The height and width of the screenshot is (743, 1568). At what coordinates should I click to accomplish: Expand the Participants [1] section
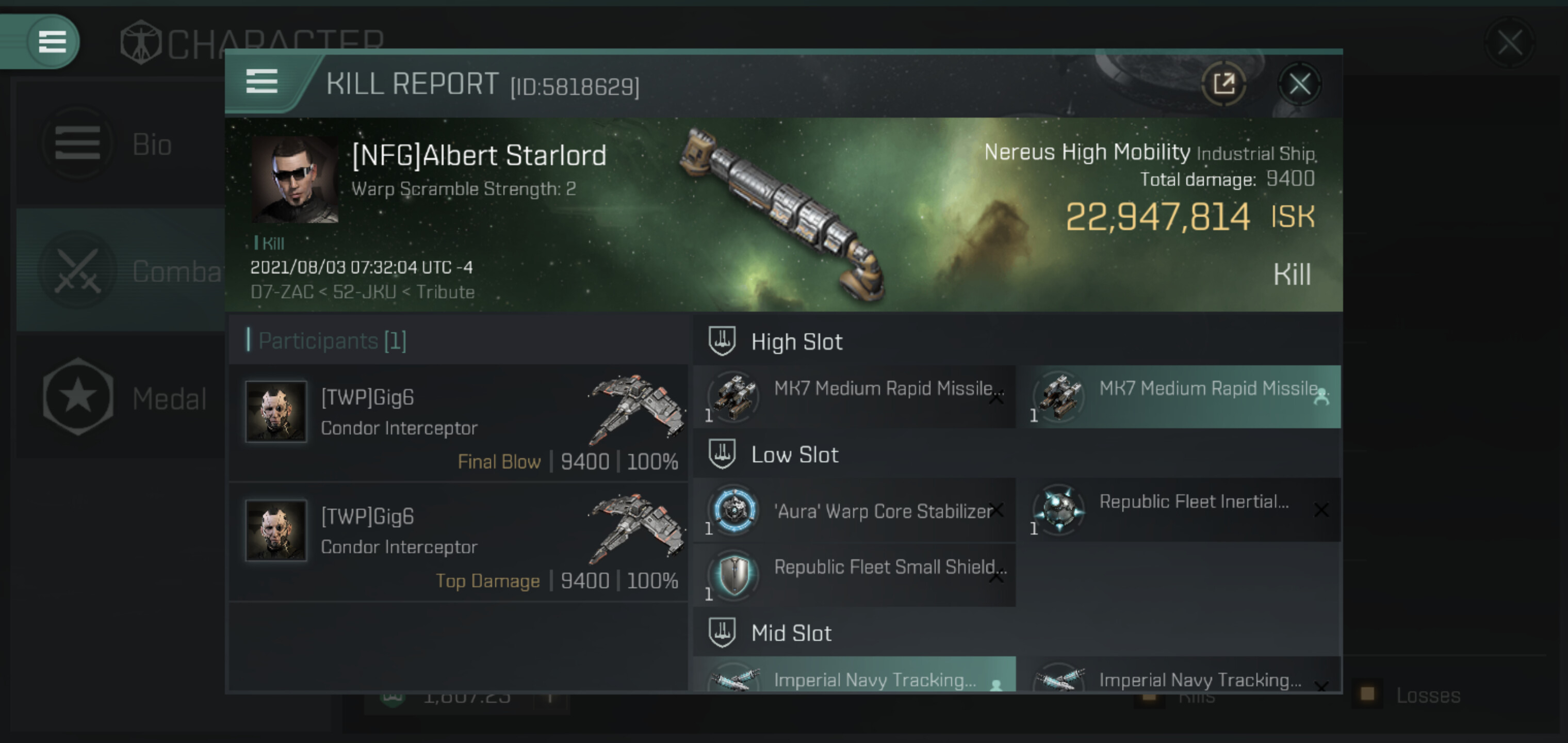(x=332, y=341)
